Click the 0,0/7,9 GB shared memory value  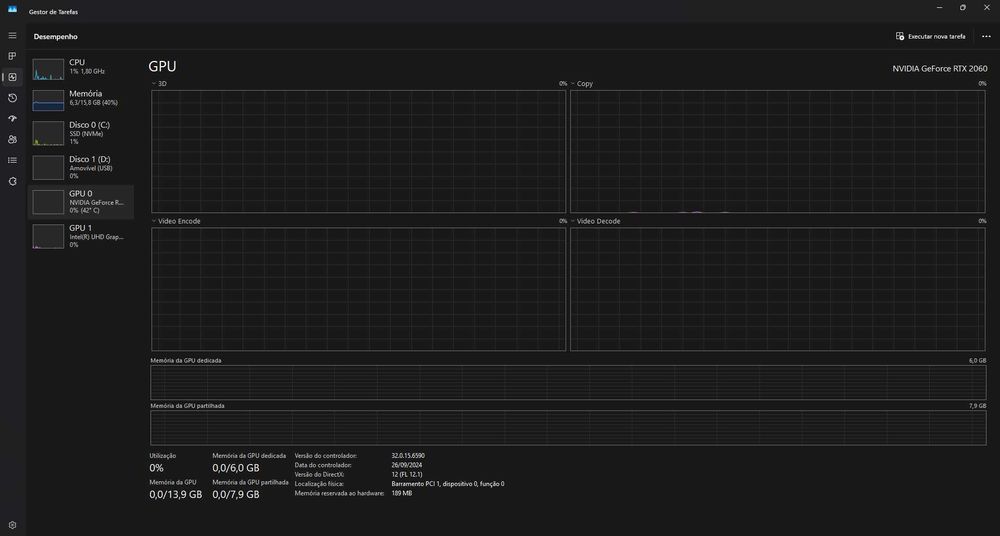coord(236,495)
